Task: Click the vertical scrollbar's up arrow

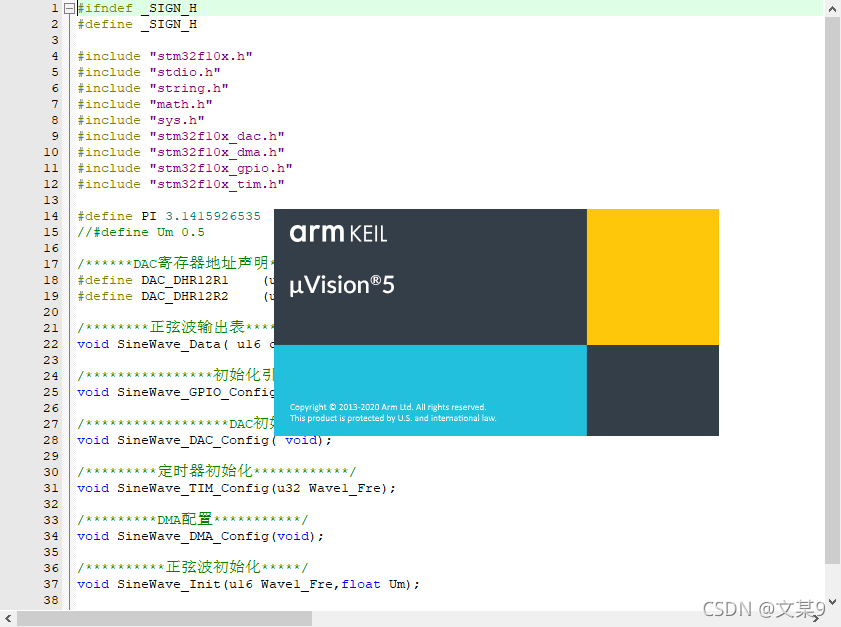Action: (832, 9)
